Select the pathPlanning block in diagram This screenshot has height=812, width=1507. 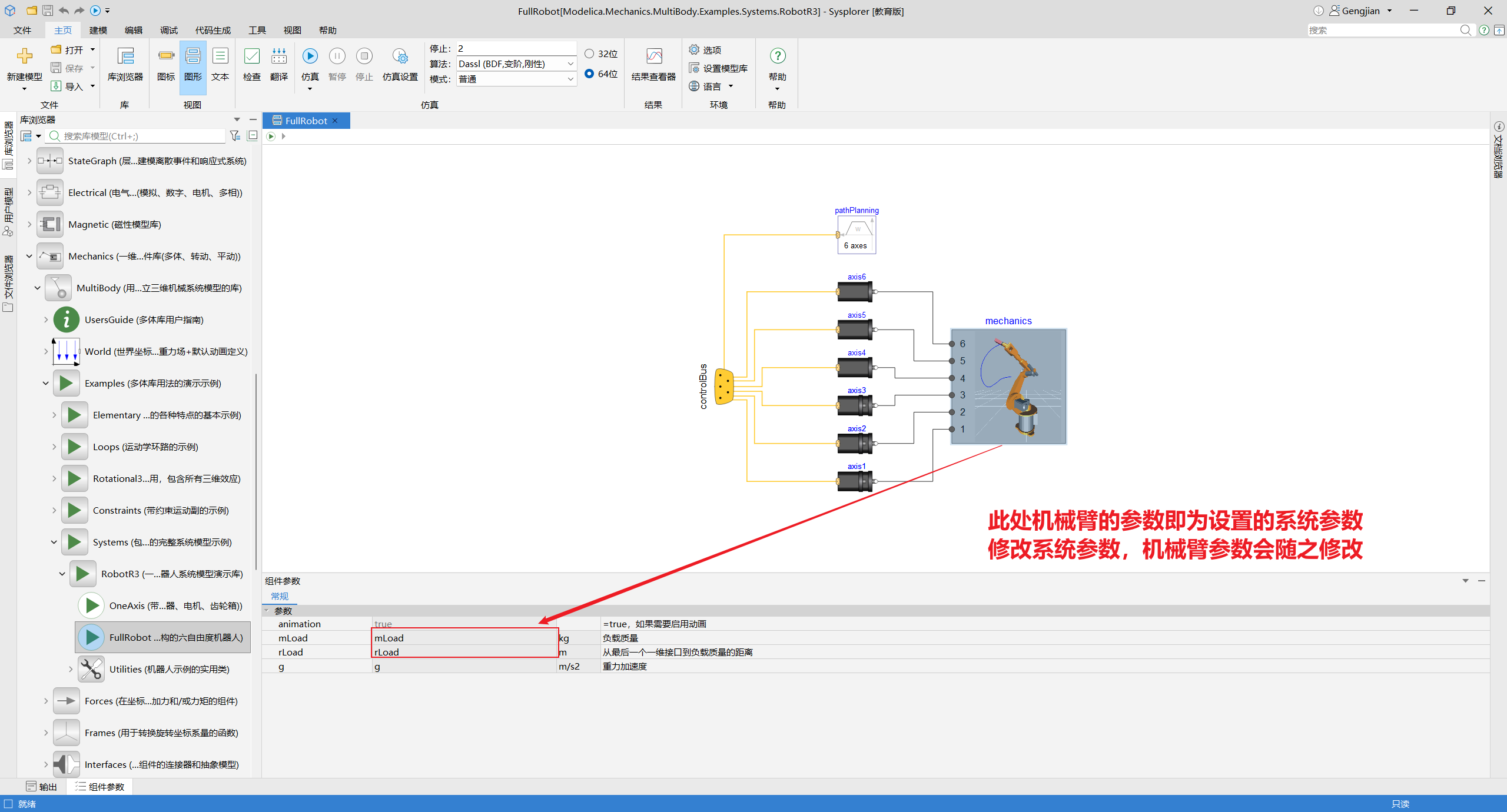(857, 235)
